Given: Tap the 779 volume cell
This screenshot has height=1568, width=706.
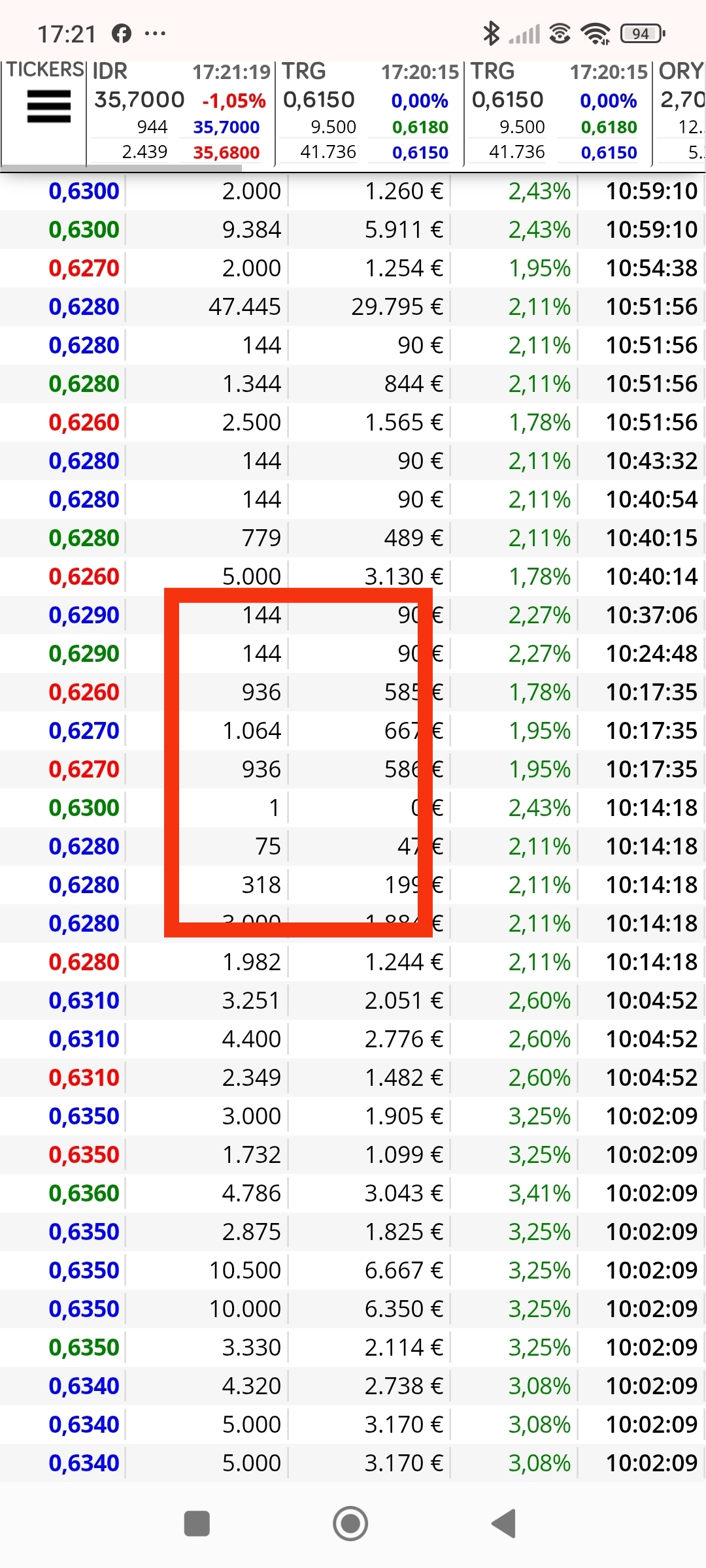Looking at the screenshot, I should point(261,538).
